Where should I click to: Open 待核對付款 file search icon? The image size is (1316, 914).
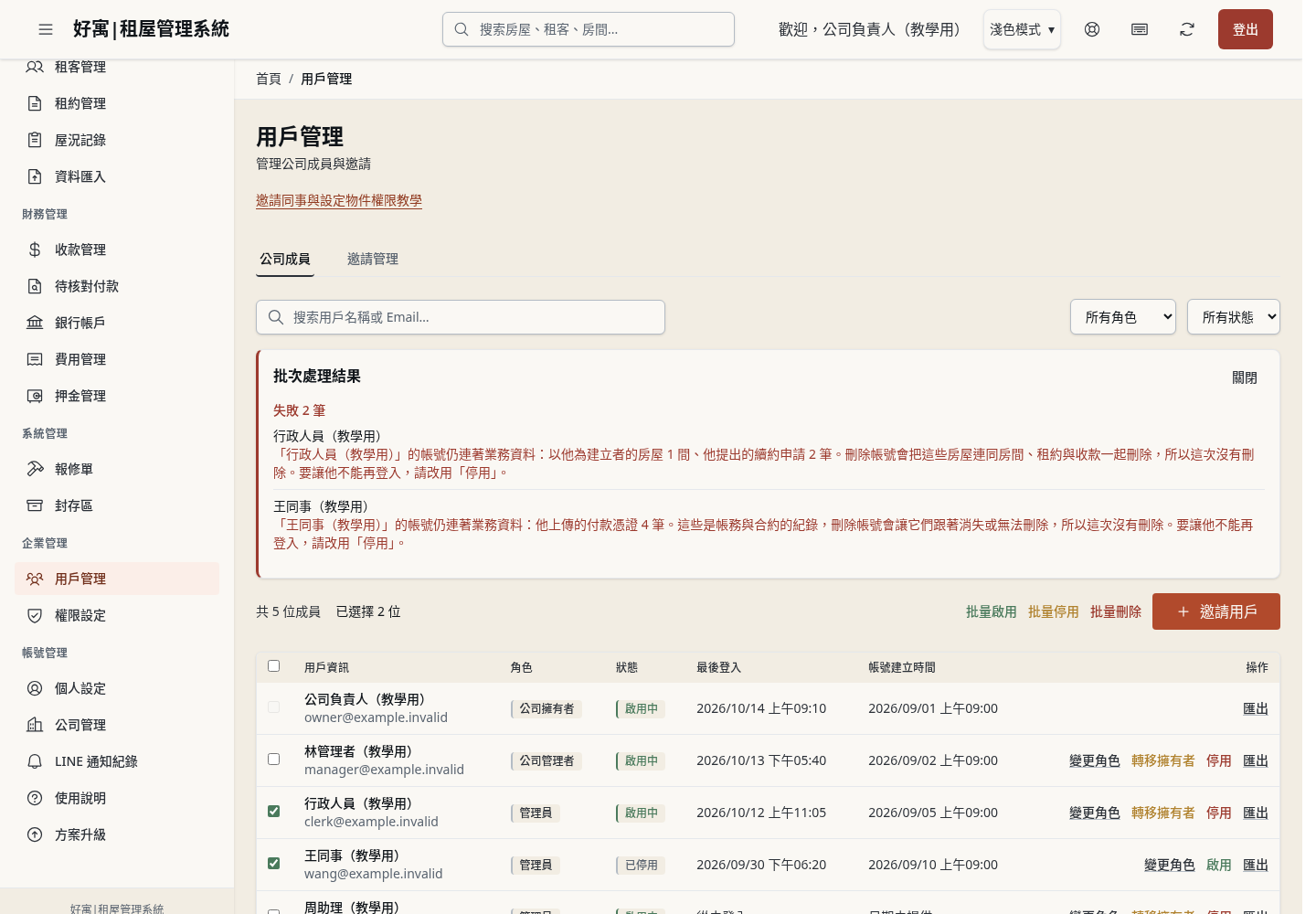point(35,286)
